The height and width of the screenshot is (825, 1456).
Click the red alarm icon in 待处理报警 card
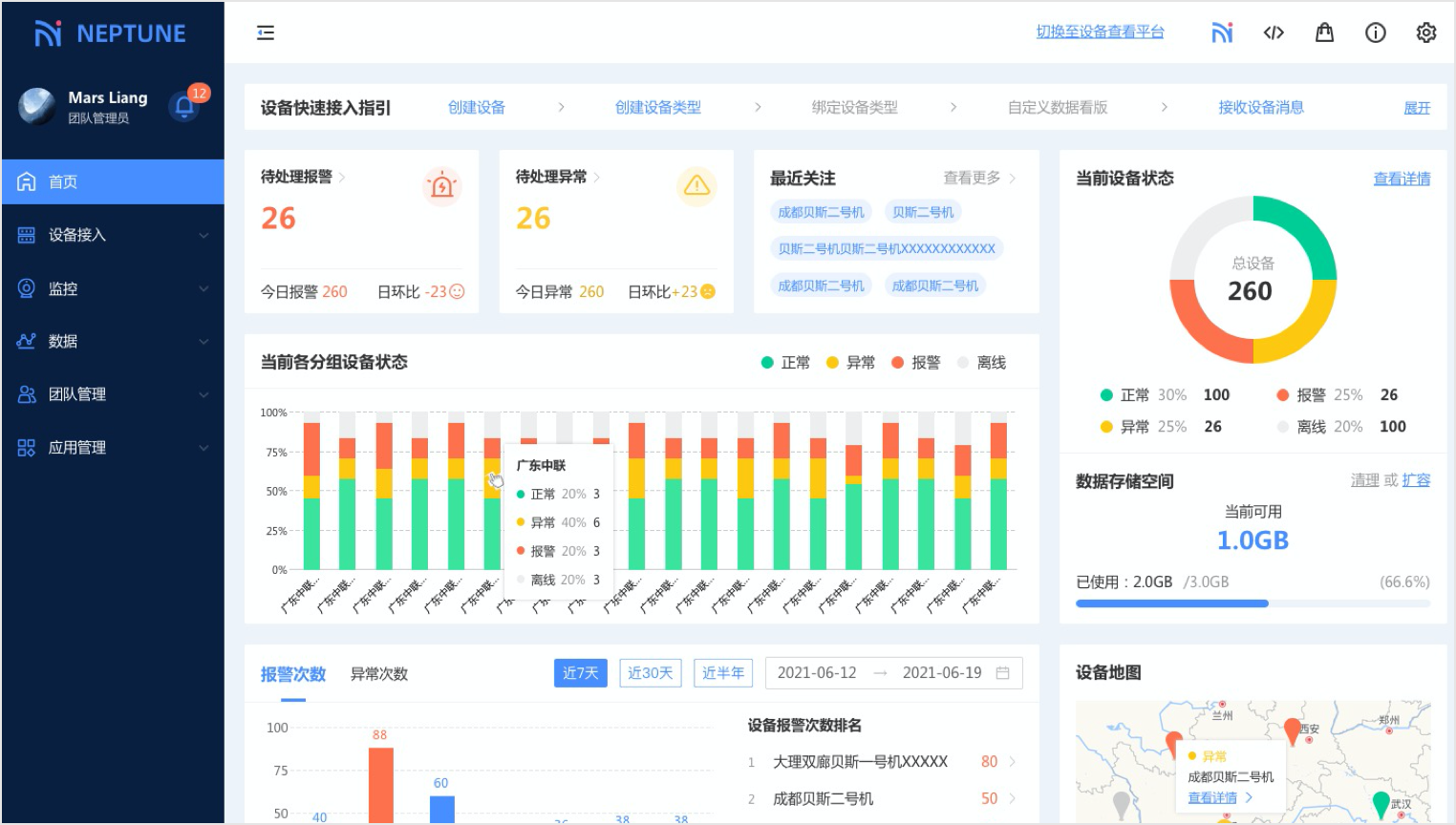pyautogui.click(x=441, y=186)
